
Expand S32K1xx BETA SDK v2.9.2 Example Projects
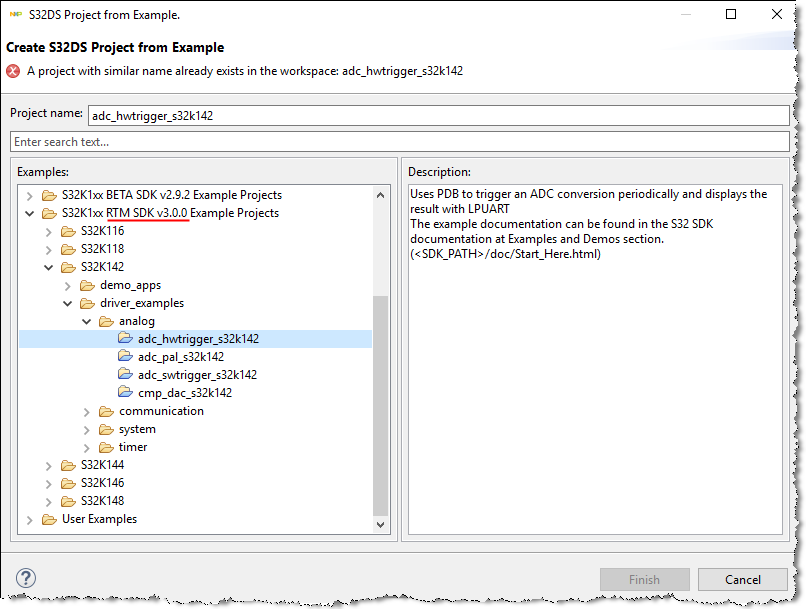click(29, 194)
